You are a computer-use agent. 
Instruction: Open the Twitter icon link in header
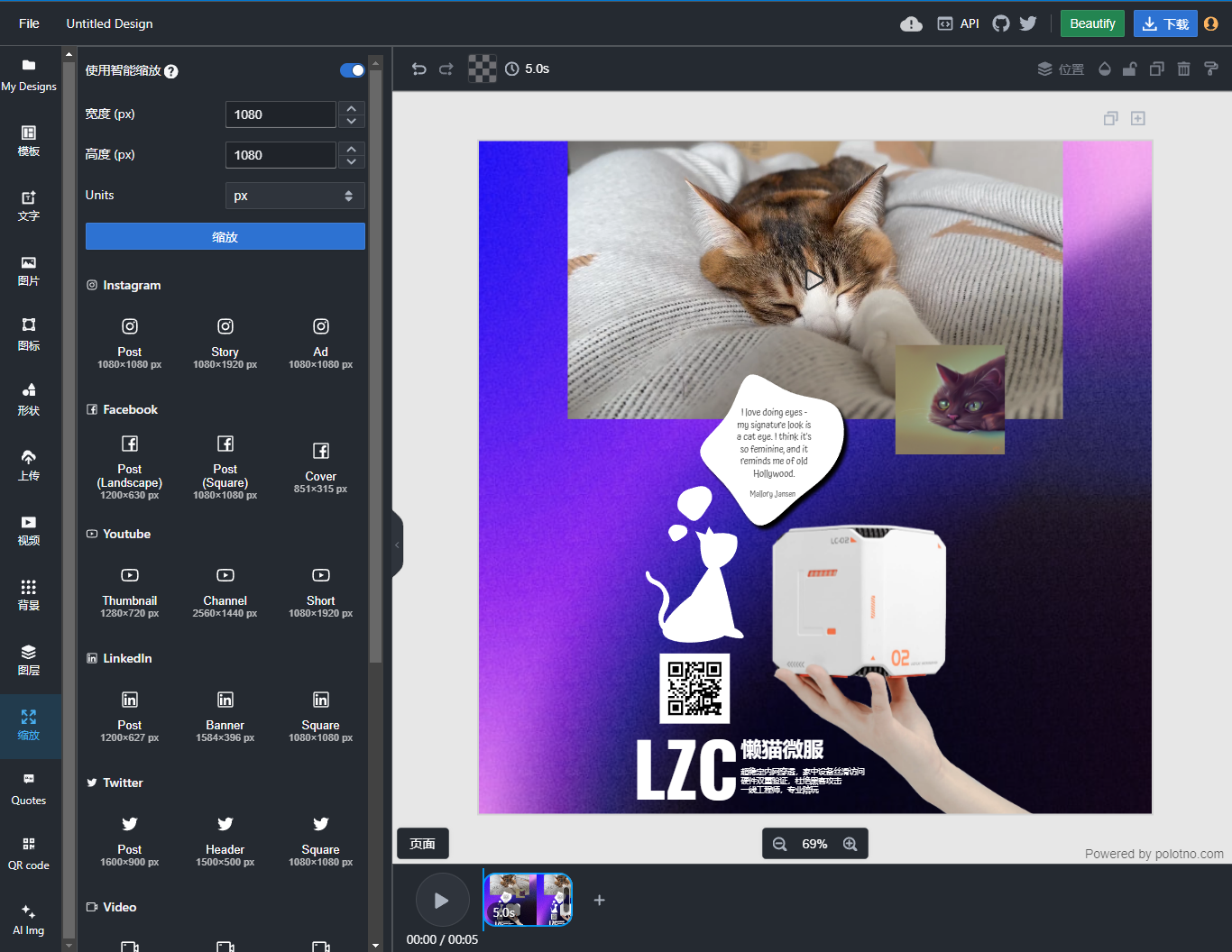[x=1028, y=23]
